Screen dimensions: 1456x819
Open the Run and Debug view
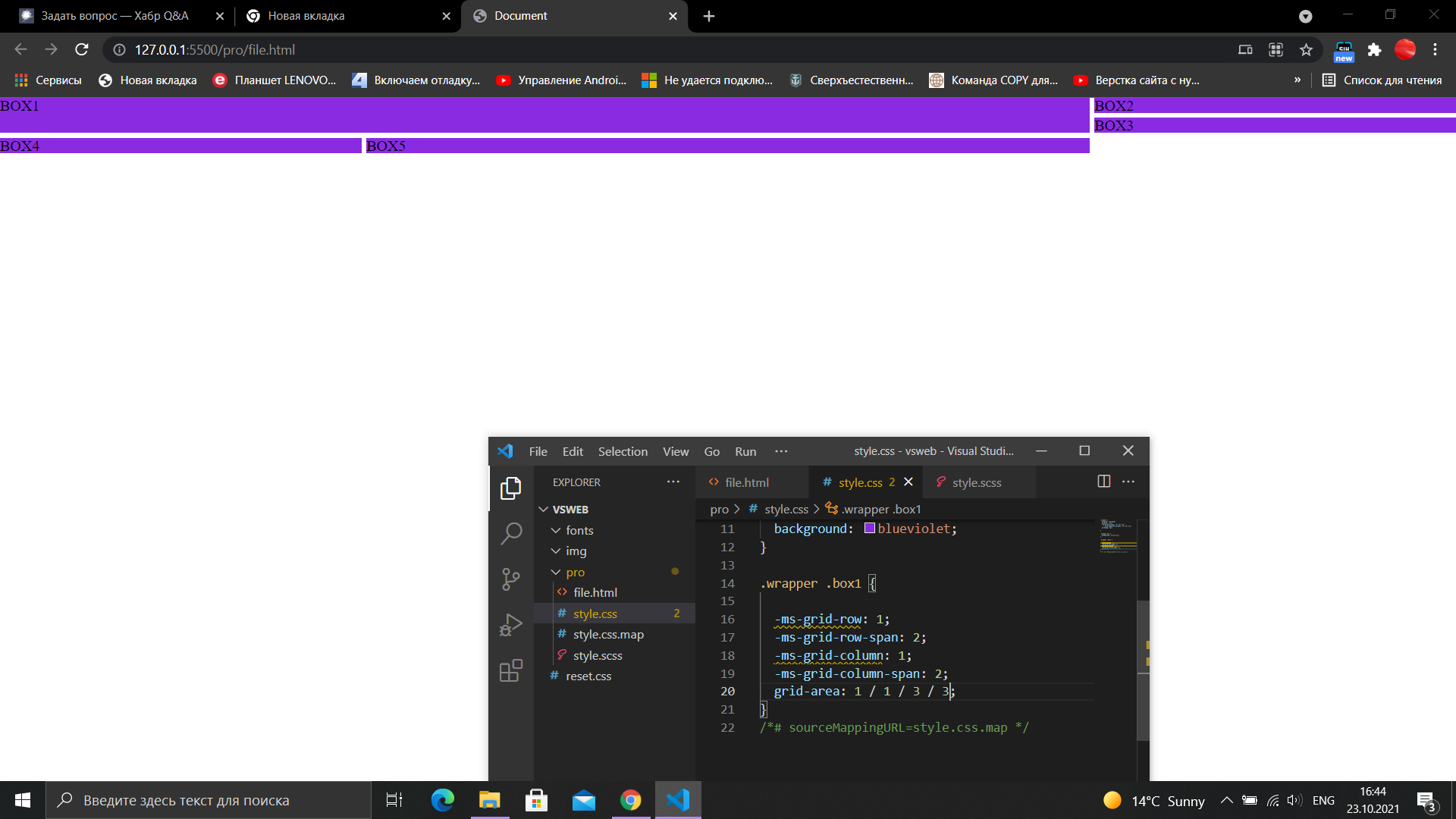click(511, 625)
